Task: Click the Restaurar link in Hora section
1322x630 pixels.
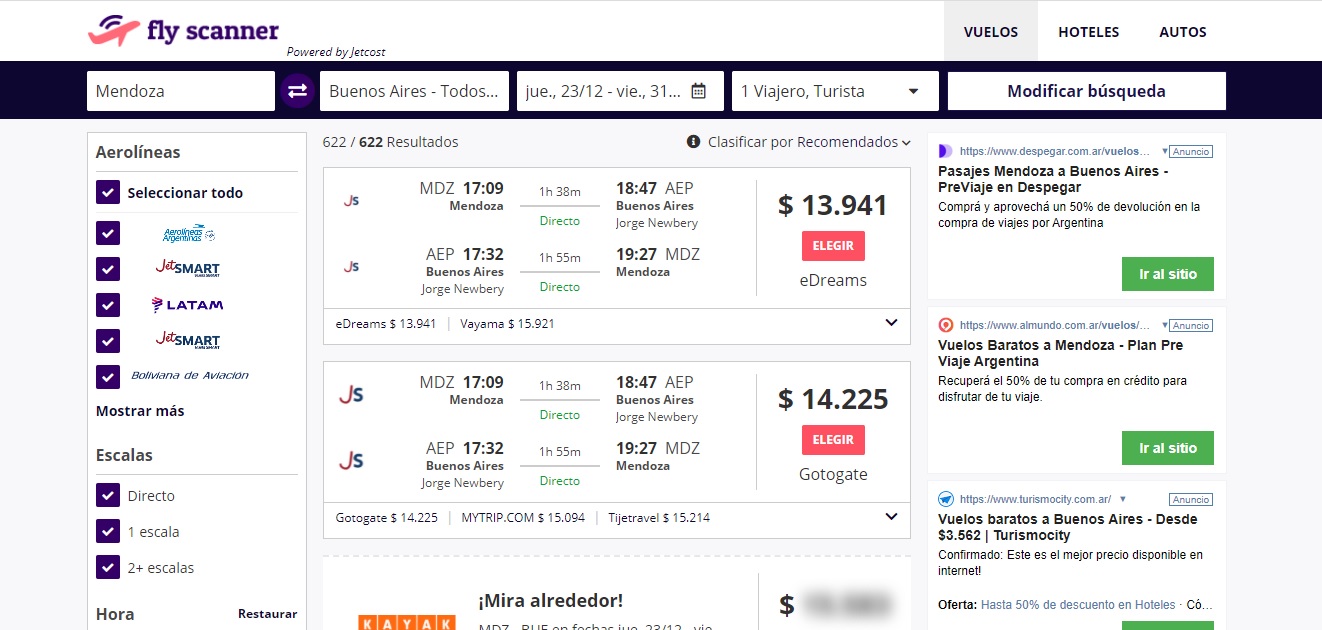Action: click(267, 614)
